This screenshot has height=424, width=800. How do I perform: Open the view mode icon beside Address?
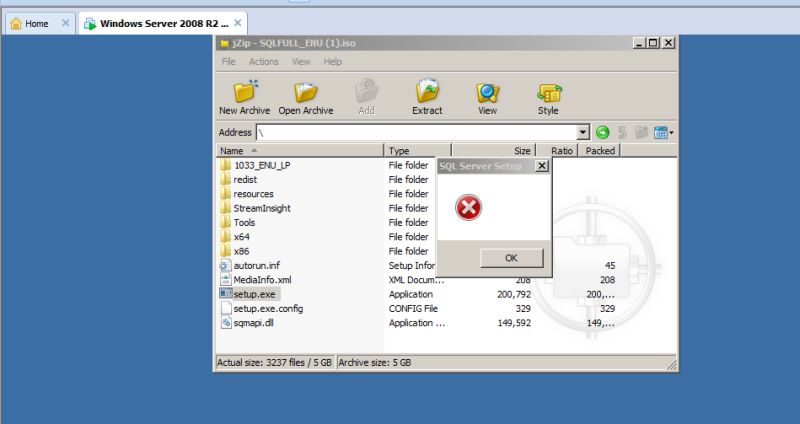click(x=663, y=133)
